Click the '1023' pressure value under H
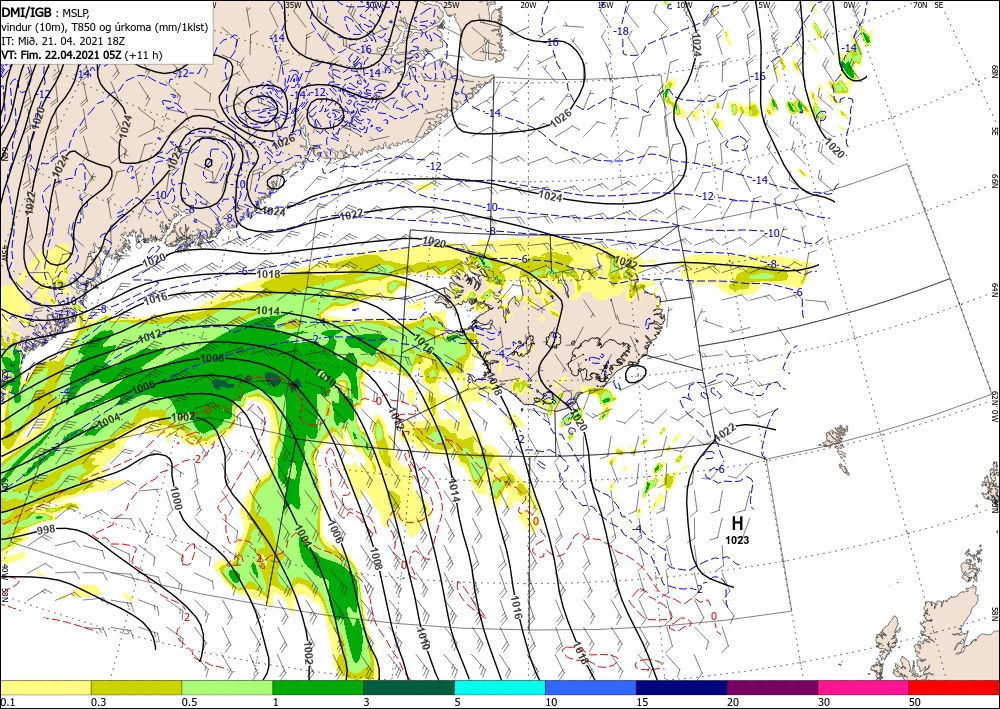 point(737,540)
